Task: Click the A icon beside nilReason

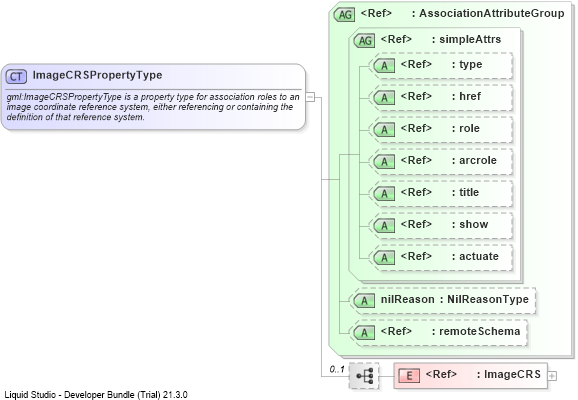Action: point(364,301)
